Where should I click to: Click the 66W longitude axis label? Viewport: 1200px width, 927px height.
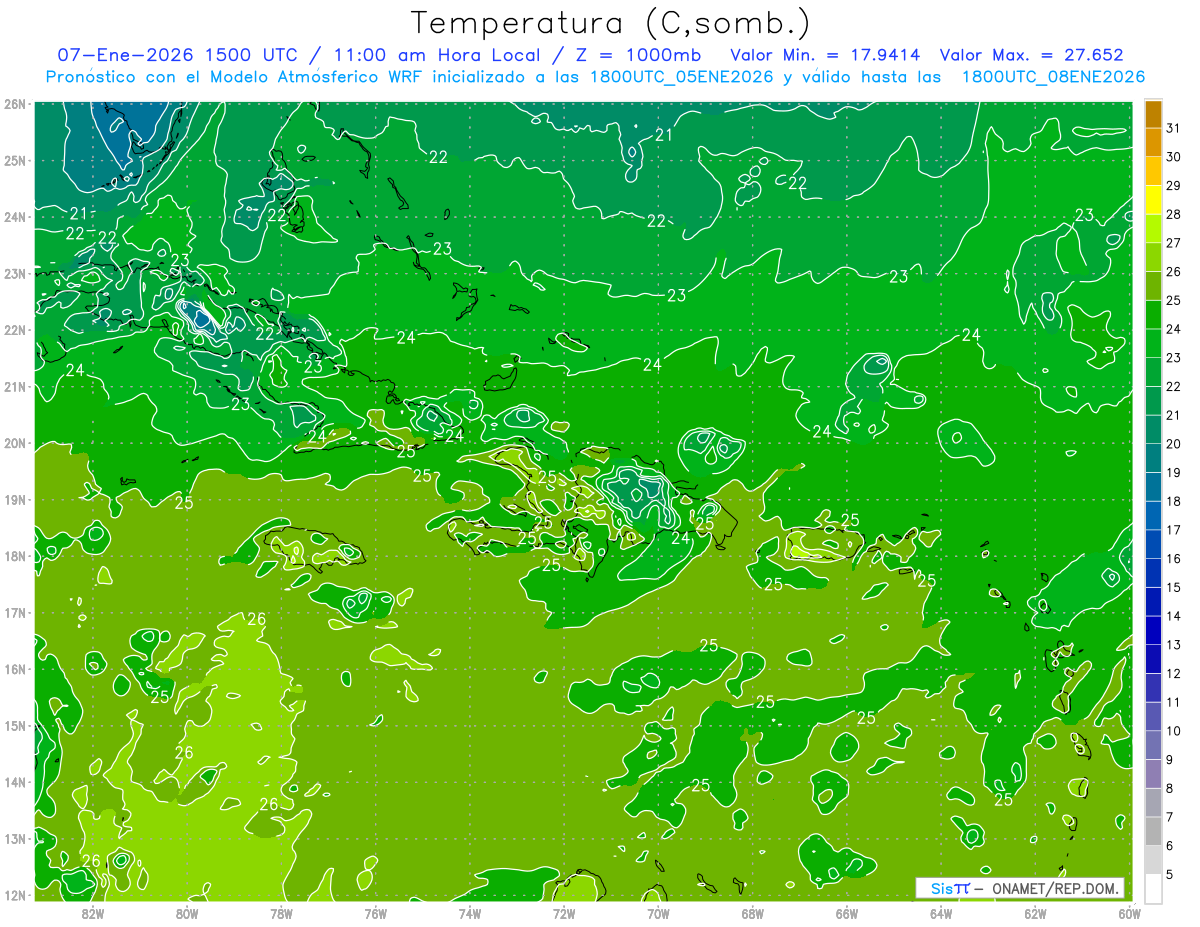coord(847,914)
